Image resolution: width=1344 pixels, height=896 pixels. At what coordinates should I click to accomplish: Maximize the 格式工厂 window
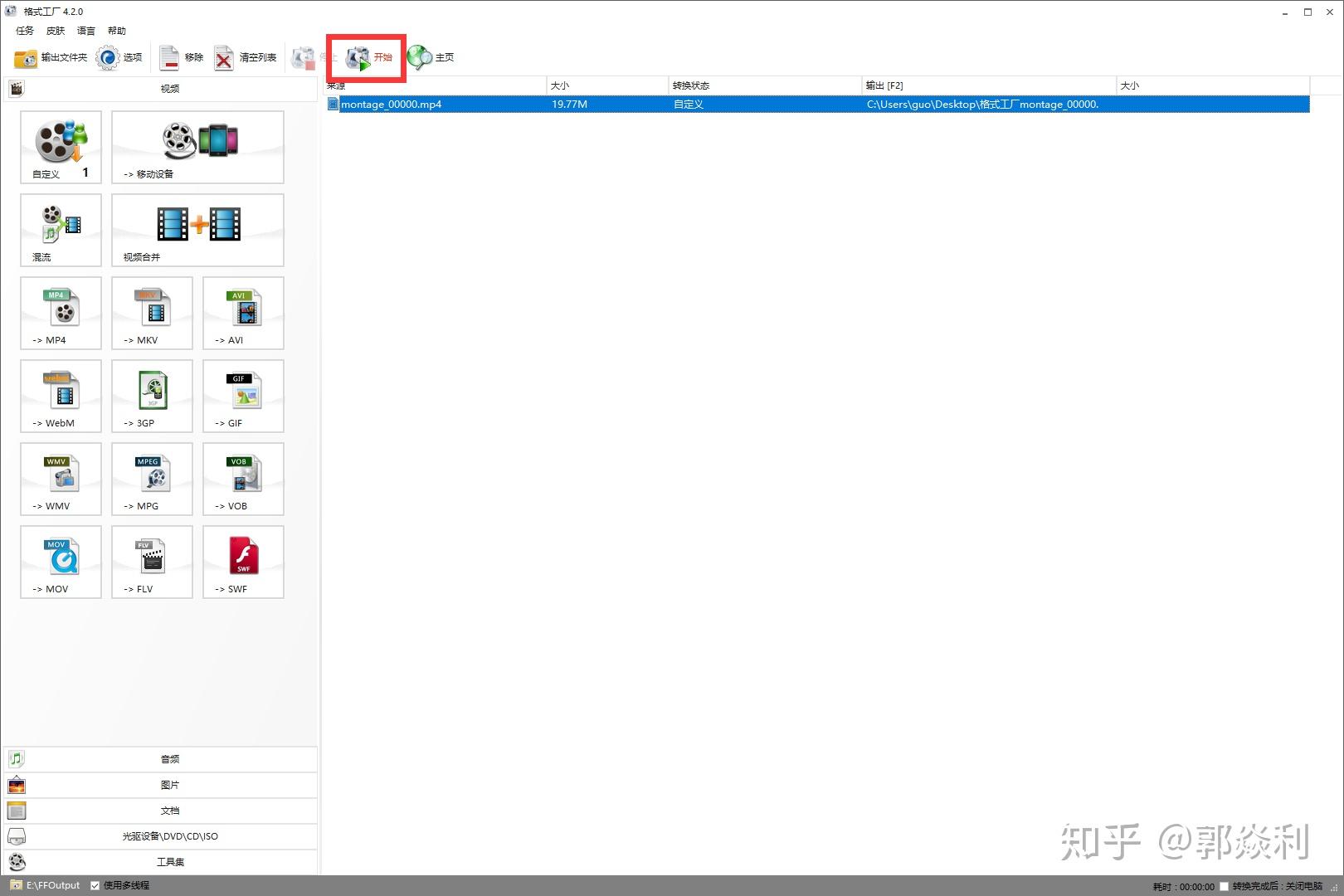pos(1307,12)
